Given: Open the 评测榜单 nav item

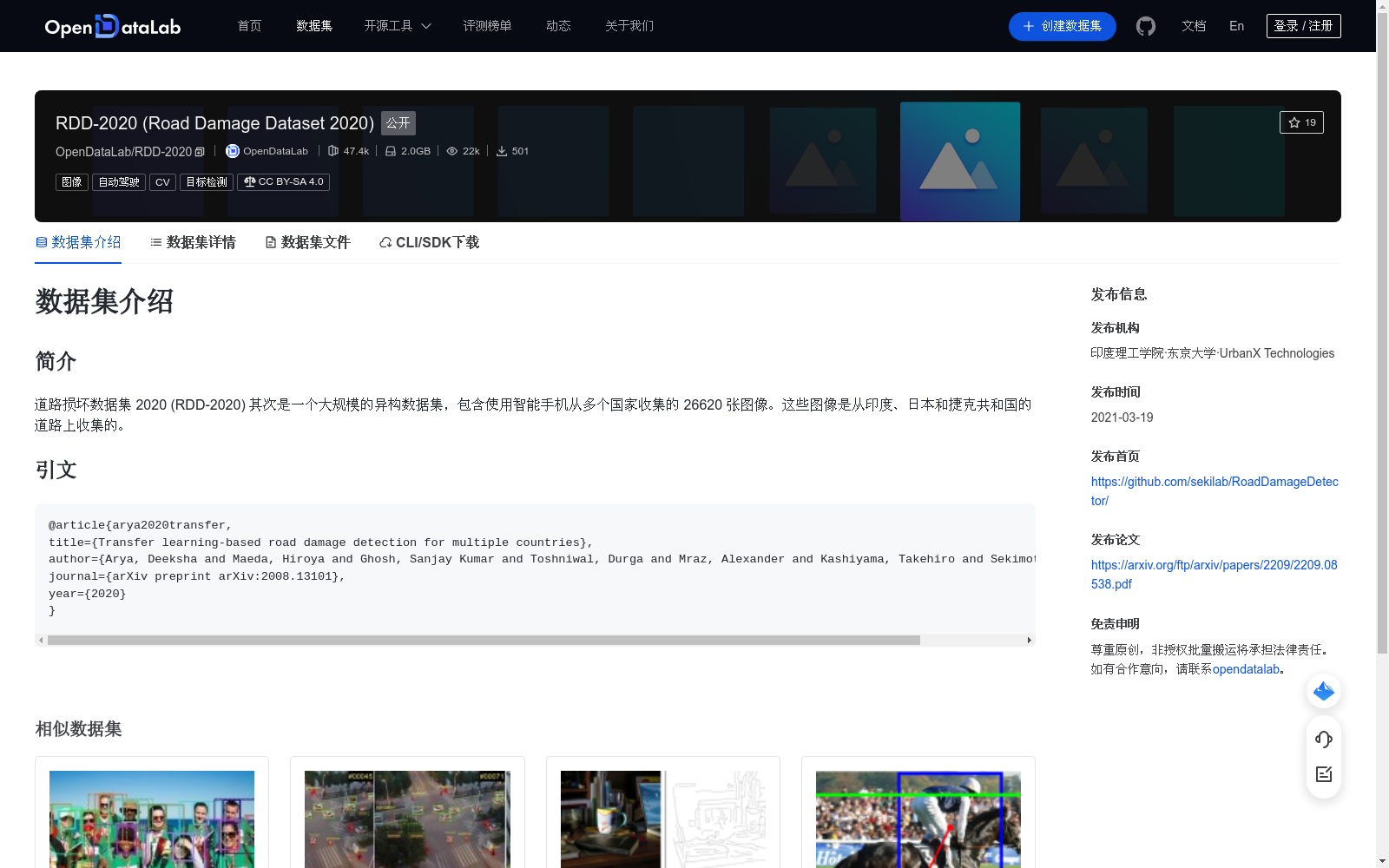Looking at the screenshot, I should click(x=487, y=26).
